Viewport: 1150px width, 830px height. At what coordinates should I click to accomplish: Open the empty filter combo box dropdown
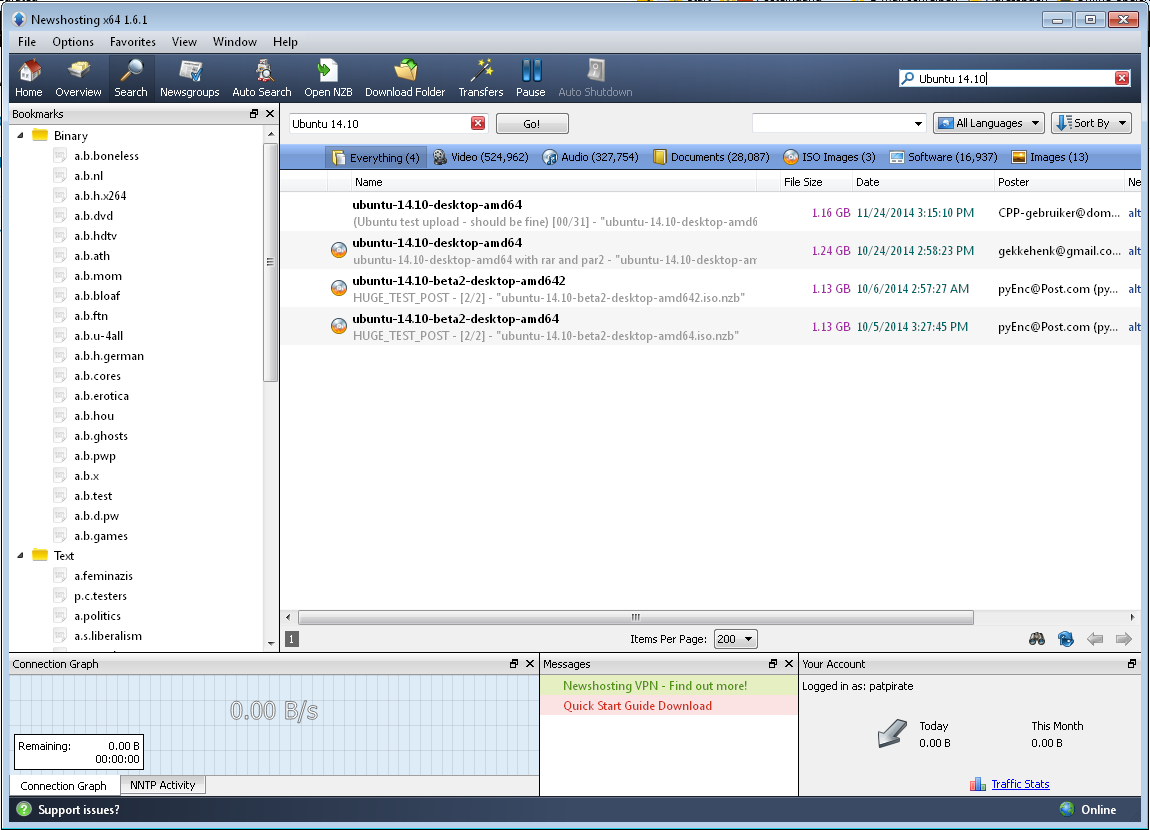tap(918, 123)
